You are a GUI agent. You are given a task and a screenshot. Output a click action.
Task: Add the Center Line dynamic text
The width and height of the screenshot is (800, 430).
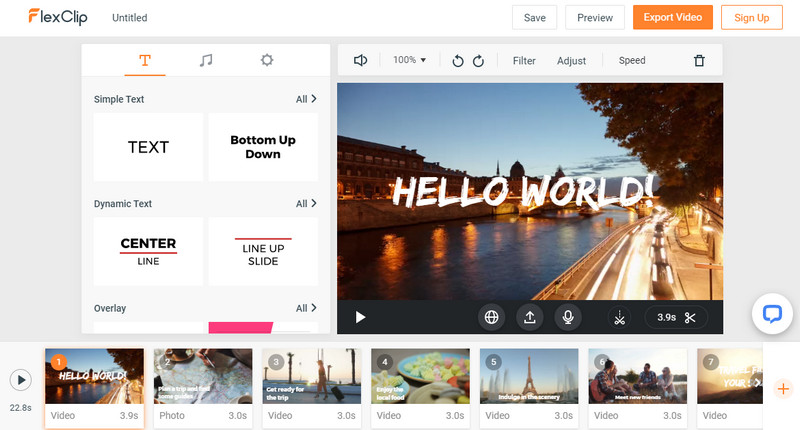[148, 251]
